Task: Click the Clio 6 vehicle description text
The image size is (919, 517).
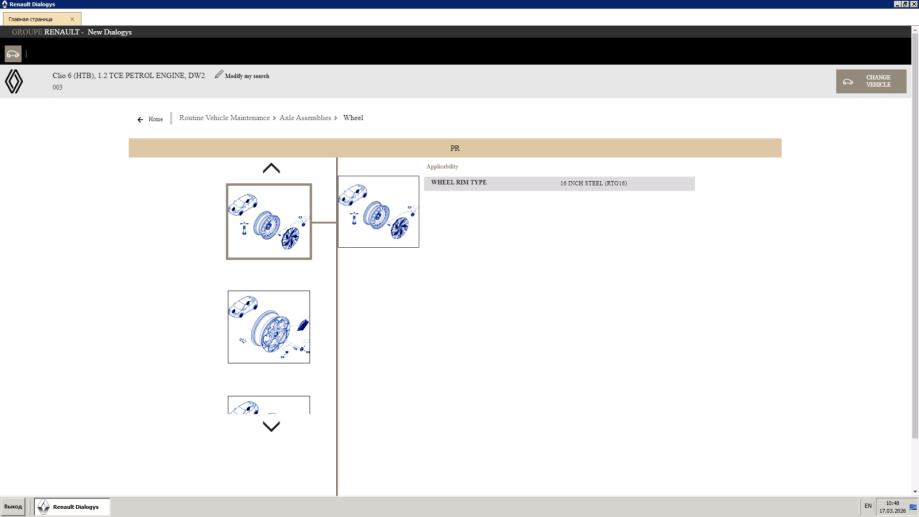Action: 128,76
